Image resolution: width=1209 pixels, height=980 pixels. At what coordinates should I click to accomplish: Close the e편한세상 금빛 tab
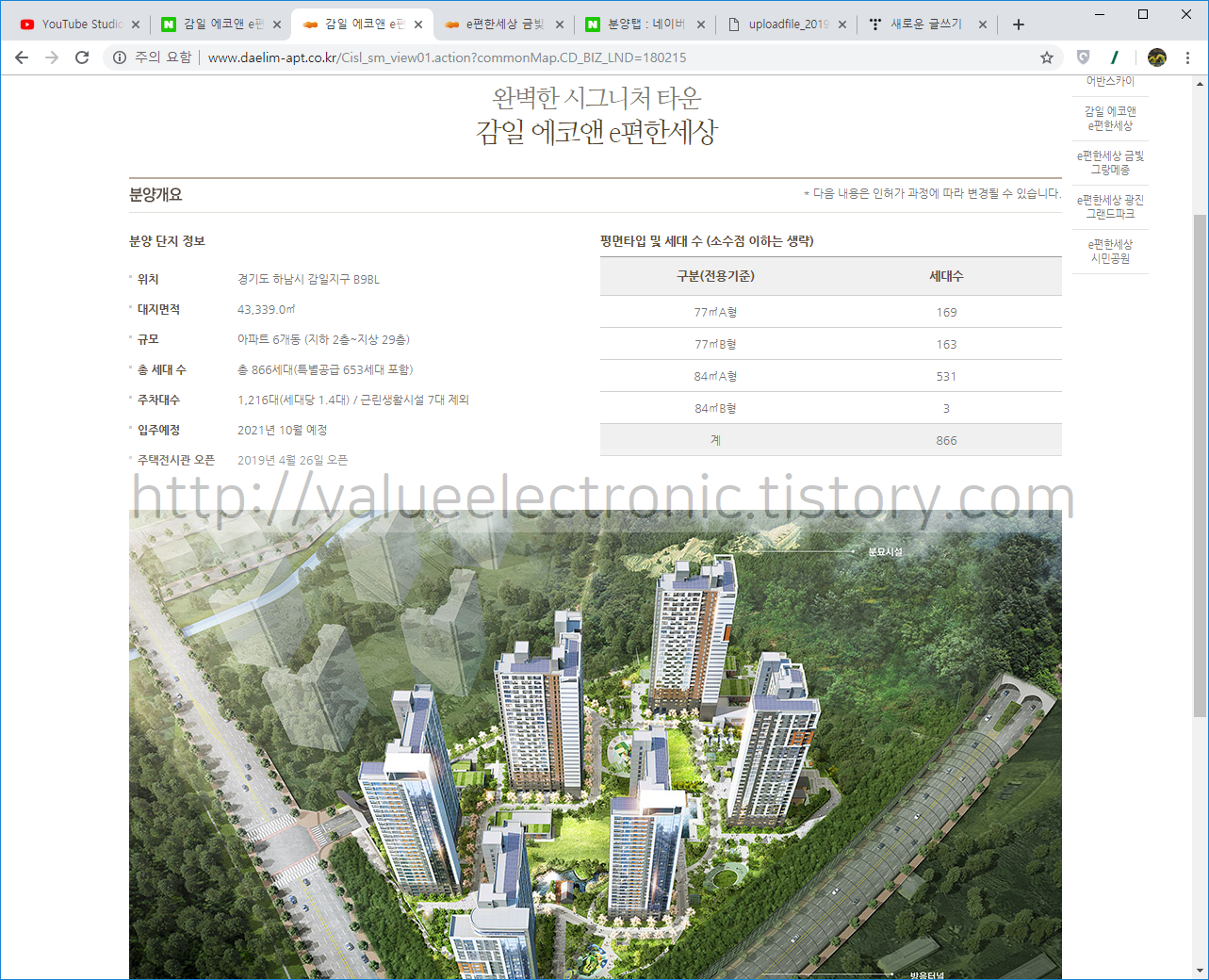[560, 24]
